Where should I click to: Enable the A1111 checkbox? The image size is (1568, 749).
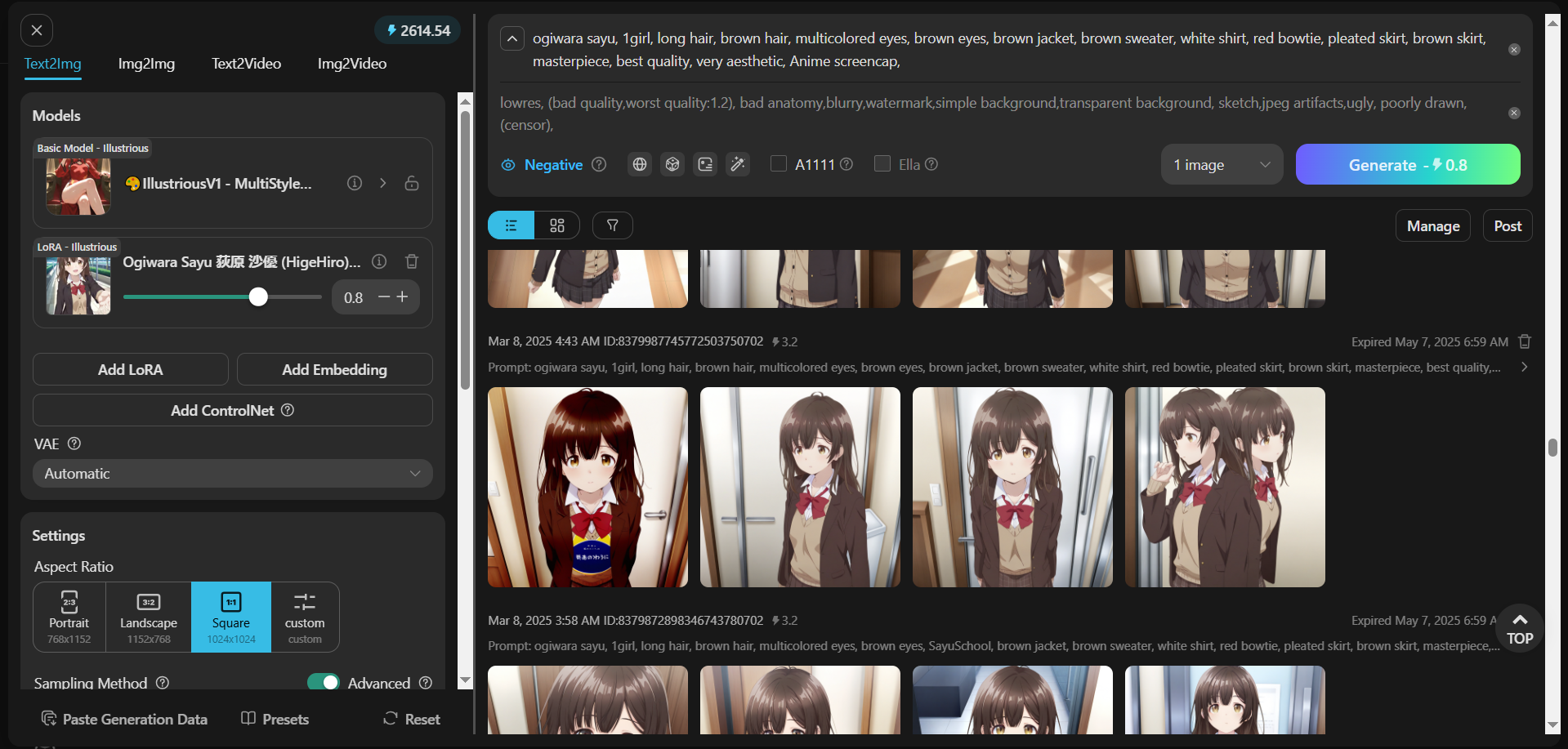click(779, 164)
